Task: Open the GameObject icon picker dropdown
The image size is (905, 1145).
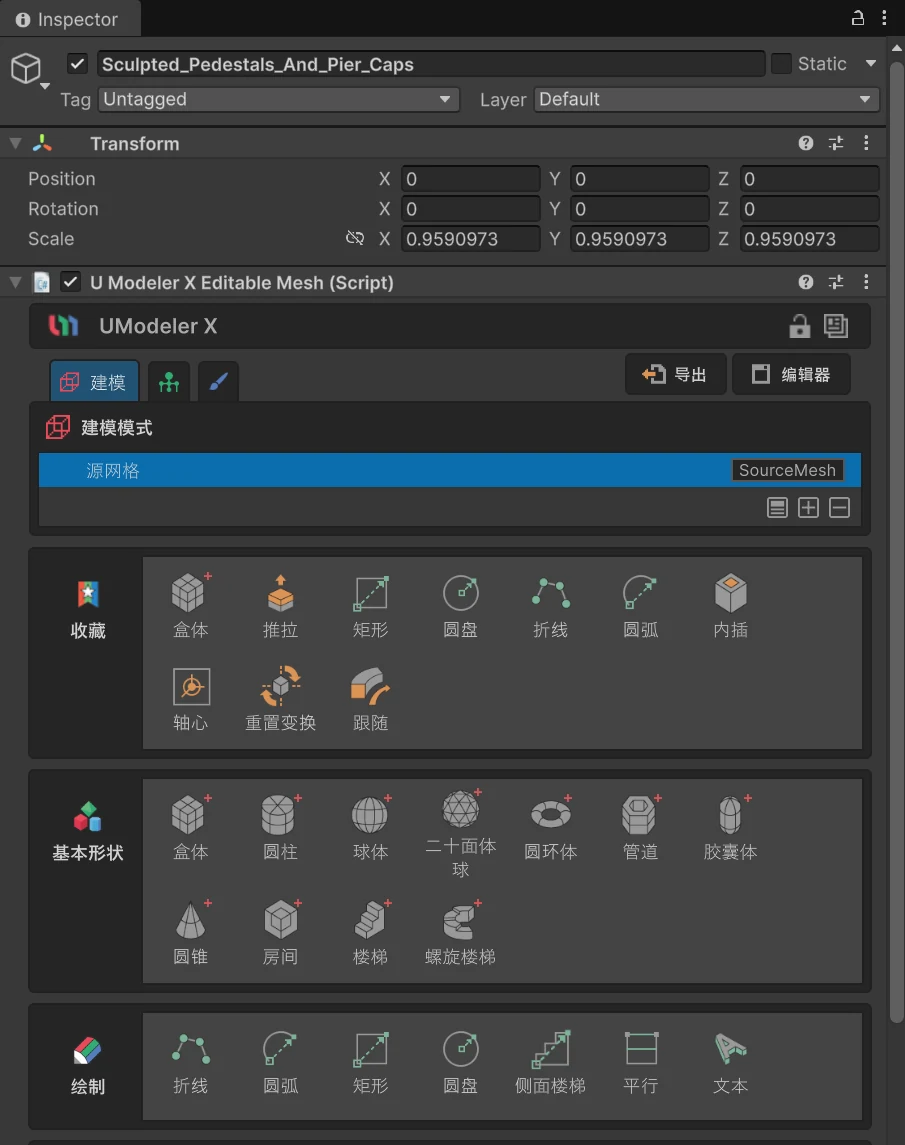Action: click(x=29, y=70)
